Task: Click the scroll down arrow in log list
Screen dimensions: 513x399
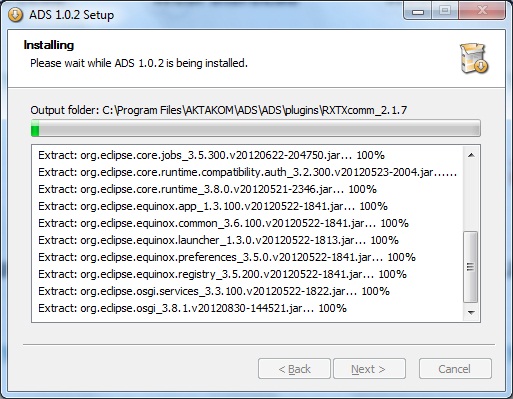Action: tap(471, 312)
